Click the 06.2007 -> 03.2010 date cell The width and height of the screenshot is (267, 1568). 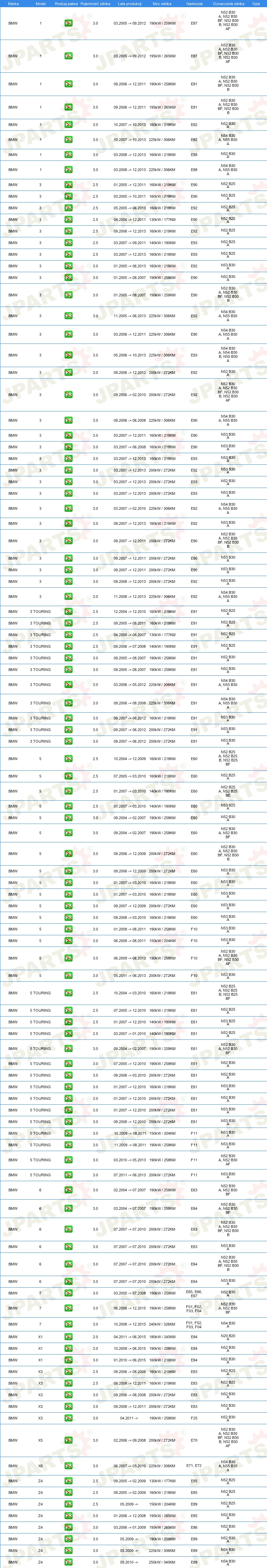point(129,1466)
